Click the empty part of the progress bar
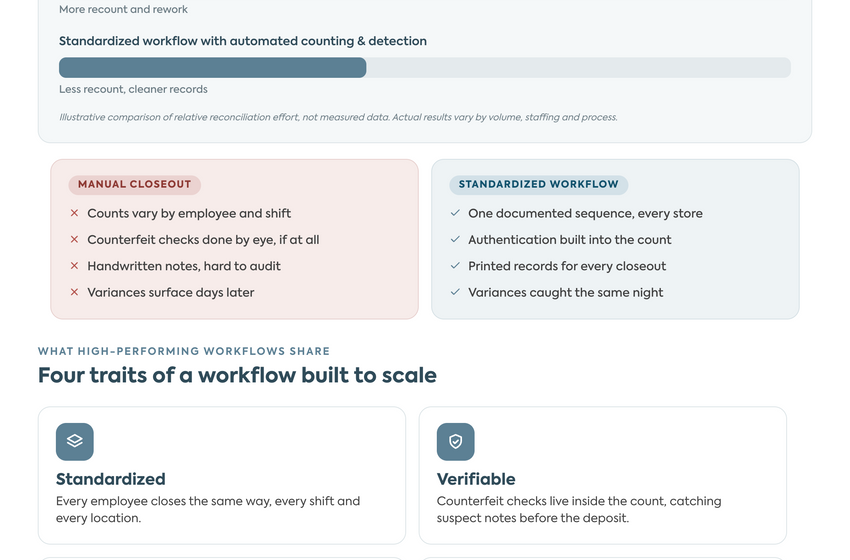 click(x=578, y=68)
